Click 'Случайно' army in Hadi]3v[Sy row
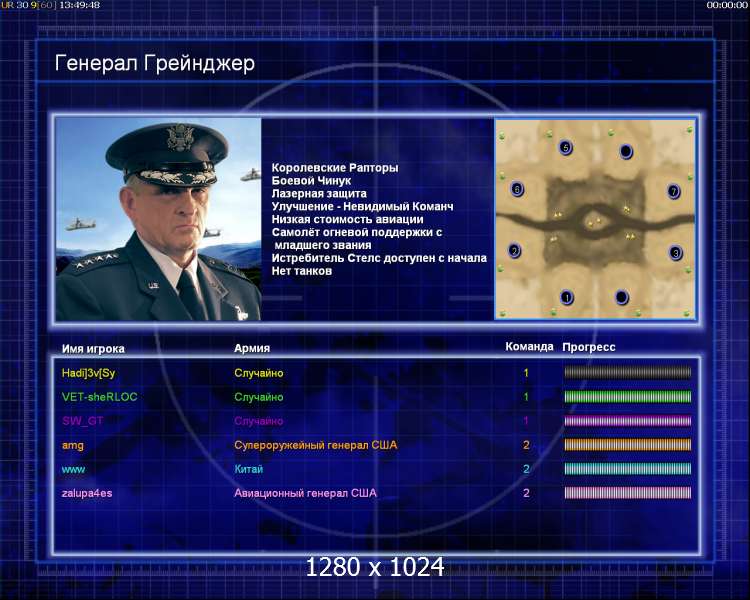This screenshot has height=600, width=750. coord(258,373)
